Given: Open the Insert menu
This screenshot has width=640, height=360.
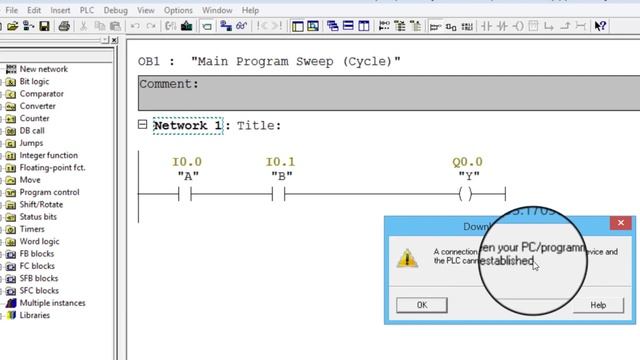Looking at the screenshot, I should click(60, 10).
